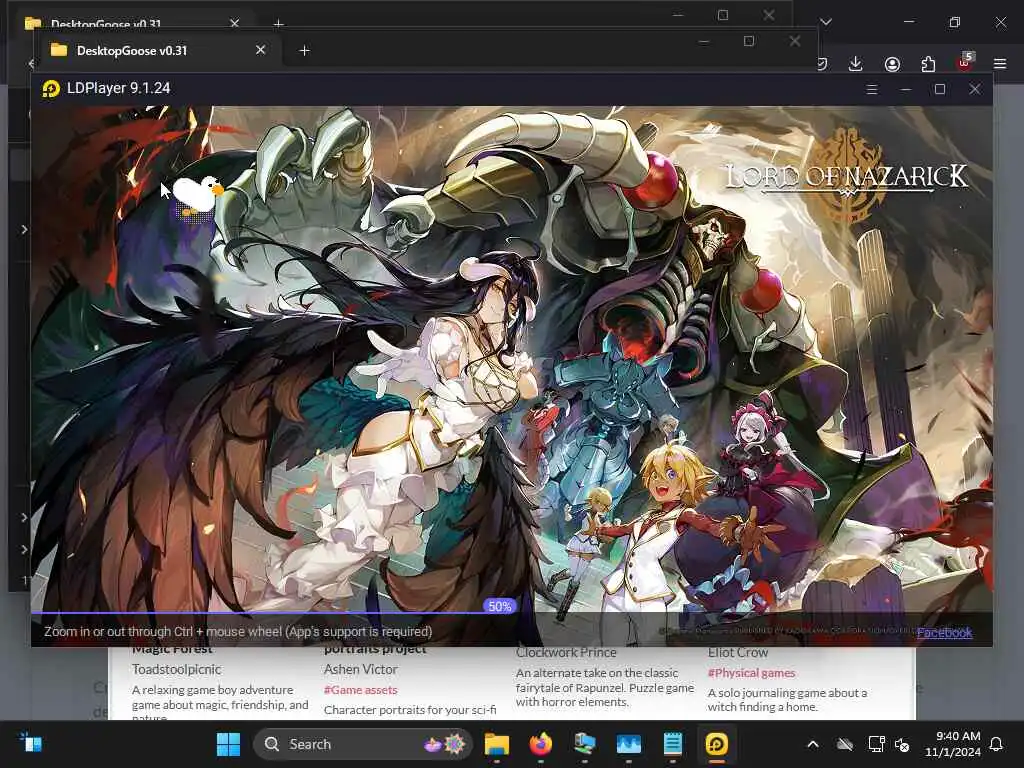1024x768 pixels.
Task: Click the Rapunzel puzzle game description text
Action: pos(605,687)
